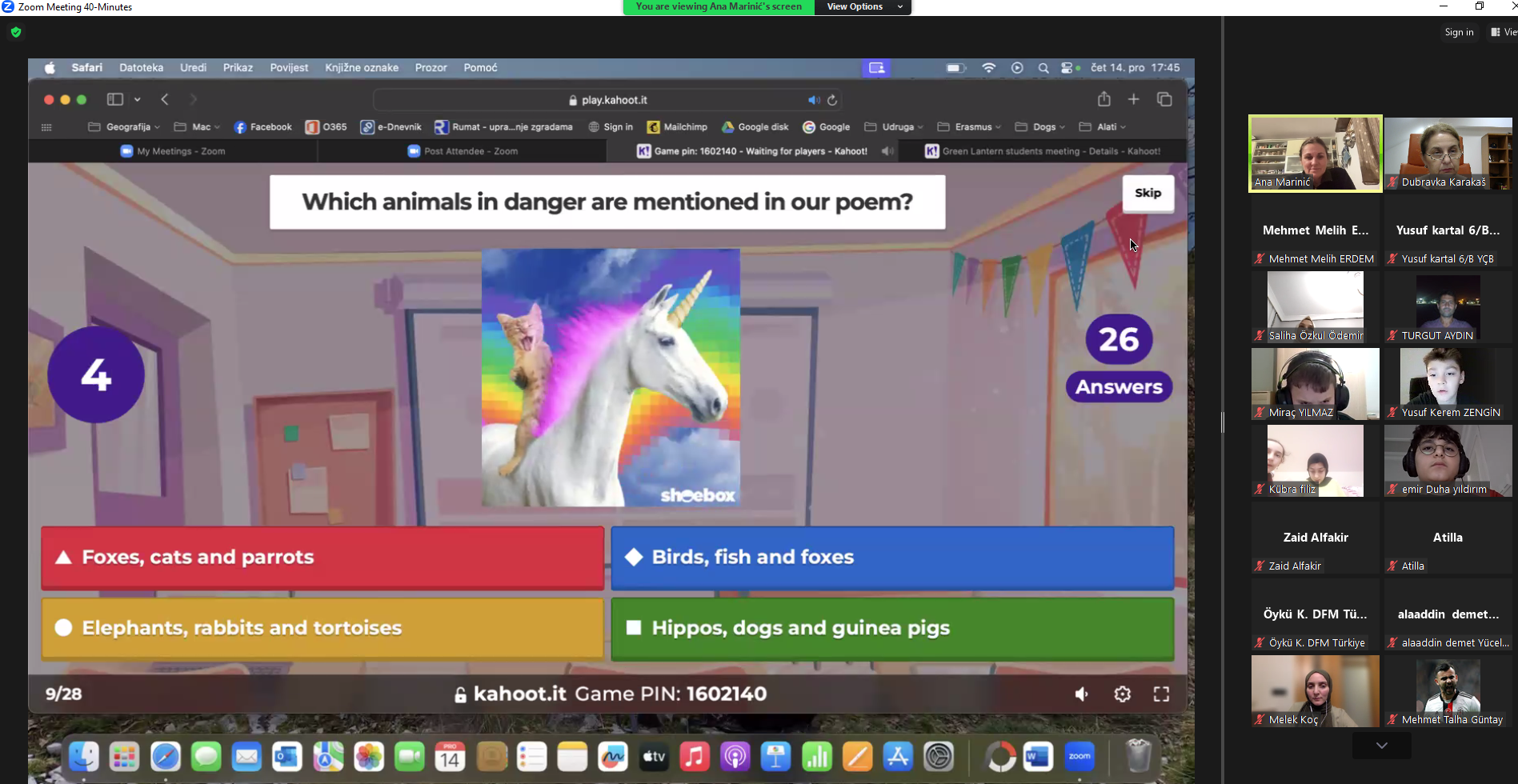Select answer Hippos, dogs and guinea pigs
This screenshot has height=784, width=1518.
[892, 628]
